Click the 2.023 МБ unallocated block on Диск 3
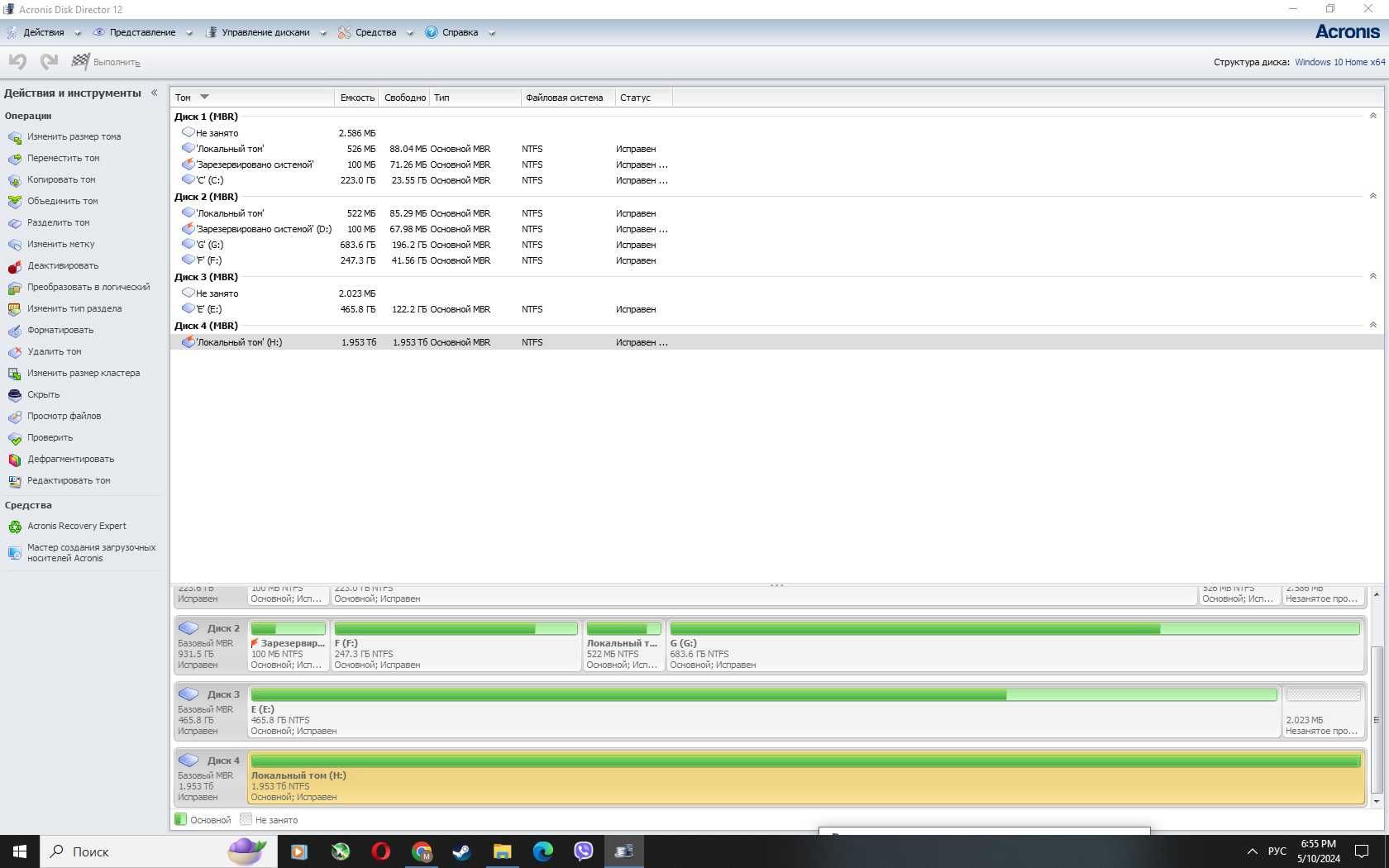This screenshot has width=1389, height=868. pyautogui.click(x=1323, y=710)
